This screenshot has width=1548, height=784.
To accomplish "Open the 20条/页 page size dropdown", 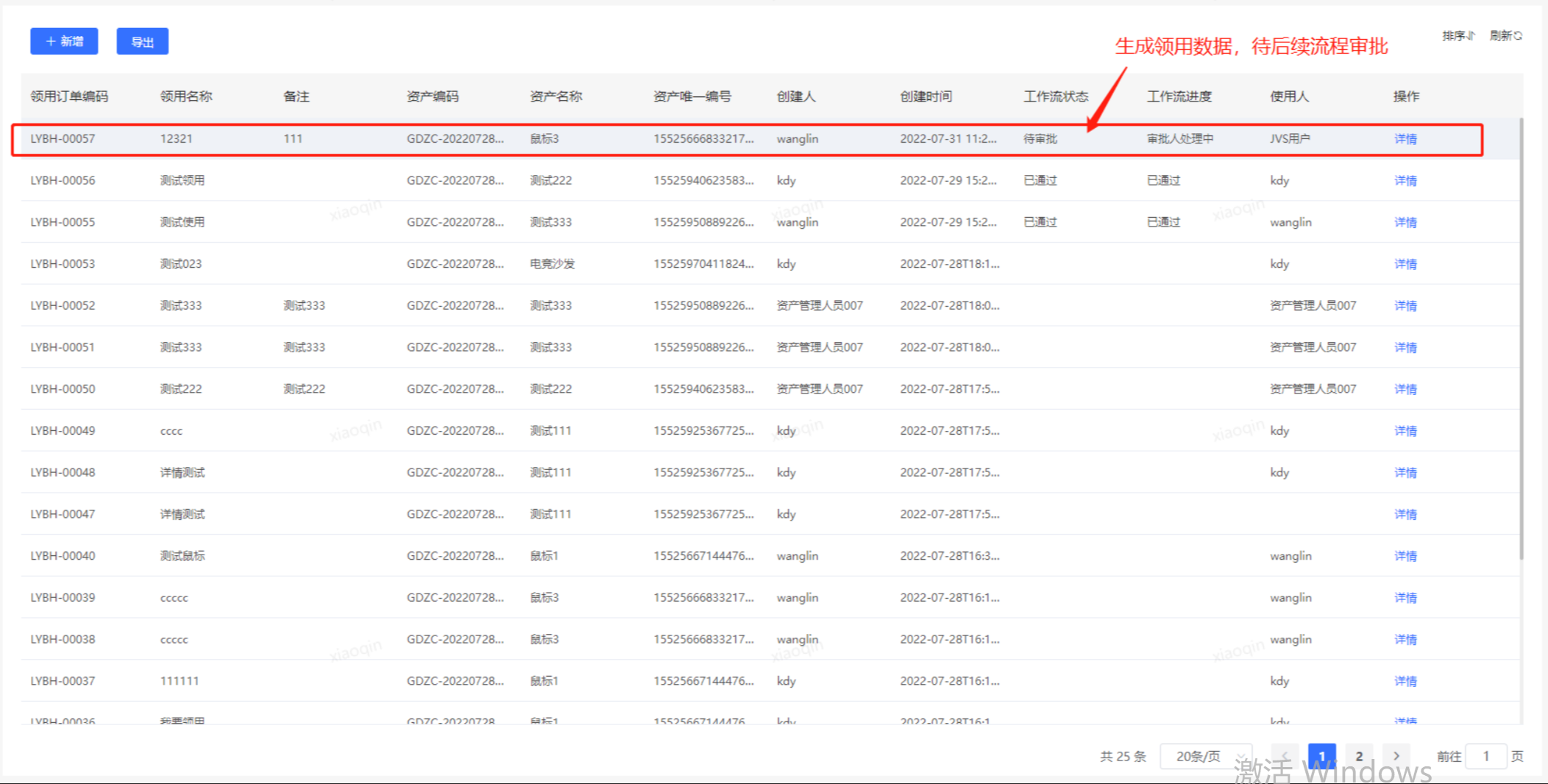I will click(x=1206, y=756).
